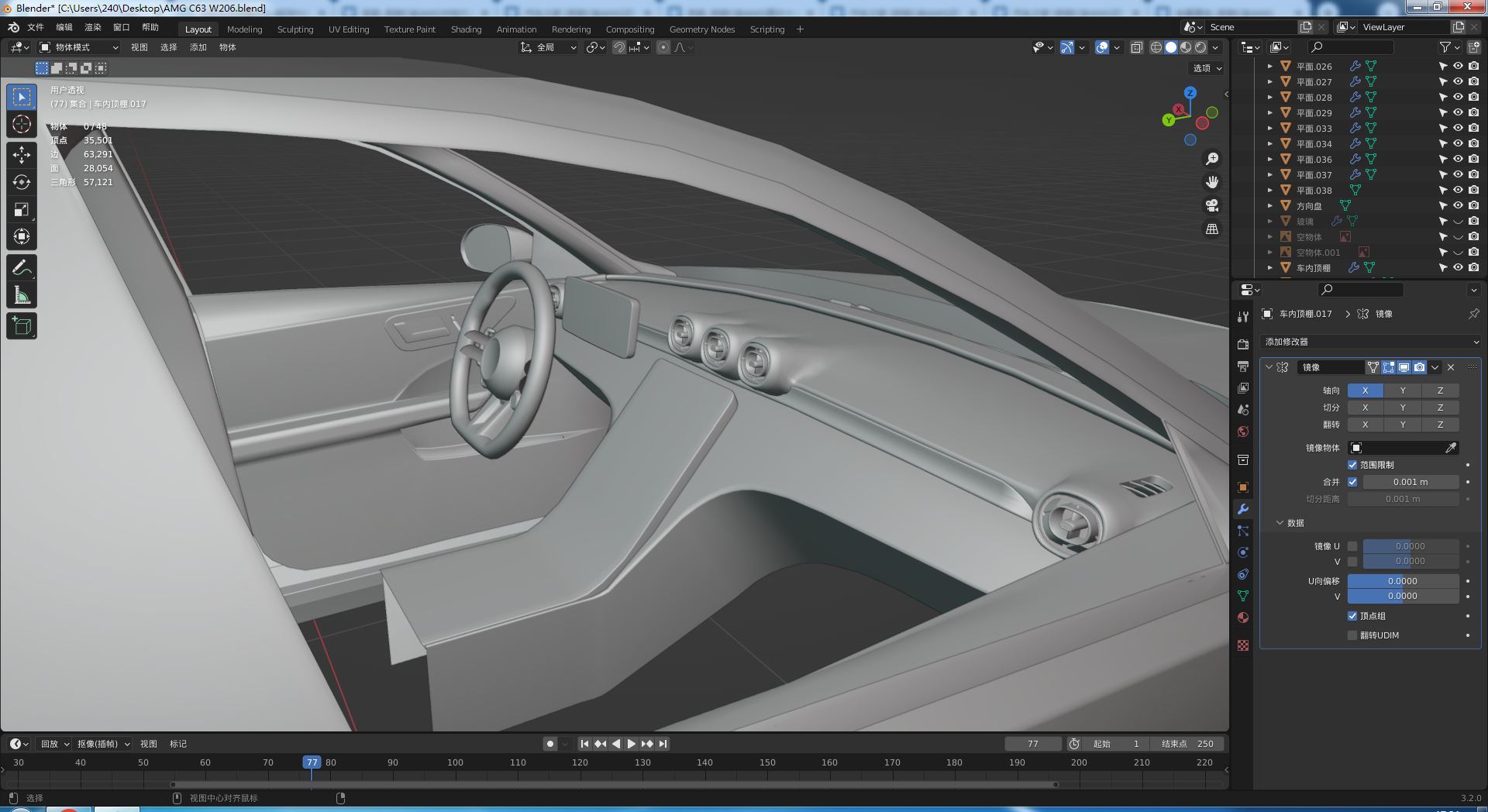
Task: Disable the 范围限制 clipping checkbox
Action: click(x=1352, y=465)
